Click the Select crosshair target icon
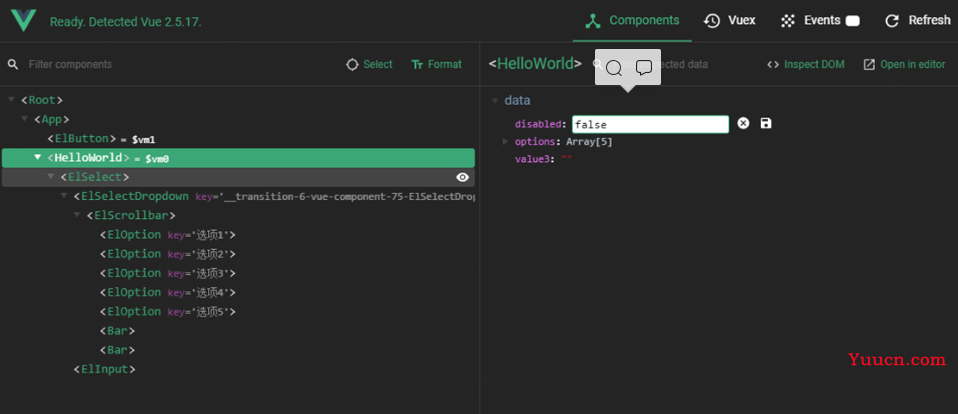The height and width of the screenshot is (414, 958). pyautogui.click(x=353, y=64)
